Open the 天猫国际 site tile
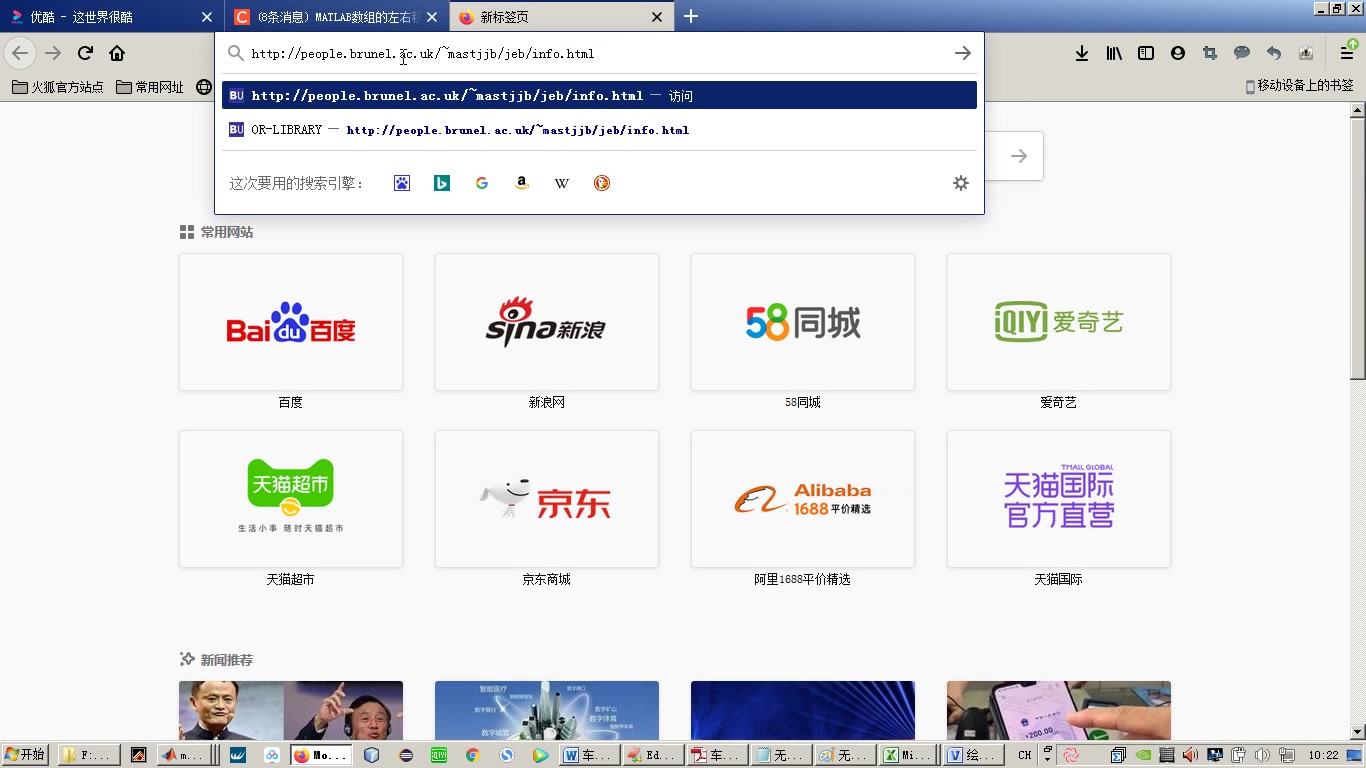 coord(1059,499)
